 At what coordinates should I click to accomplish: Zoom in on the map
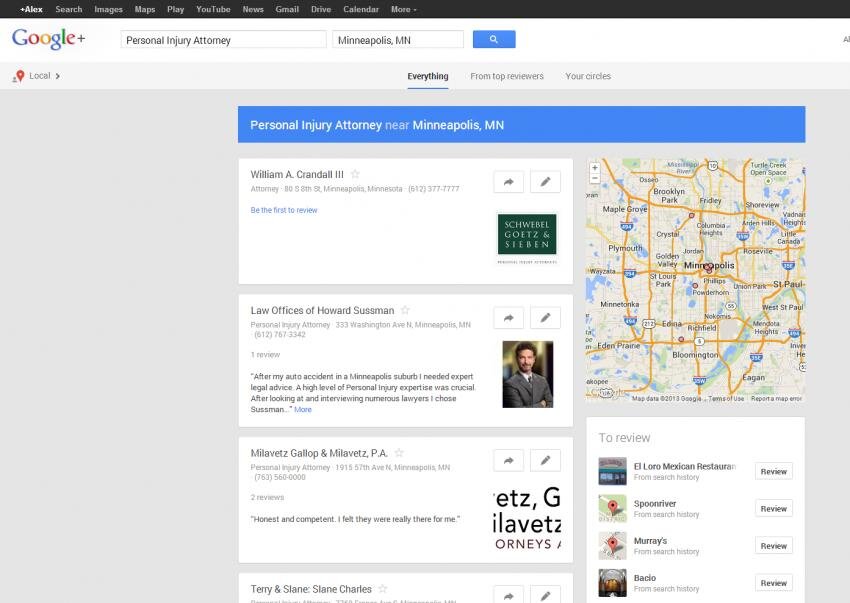pos(595,168)
